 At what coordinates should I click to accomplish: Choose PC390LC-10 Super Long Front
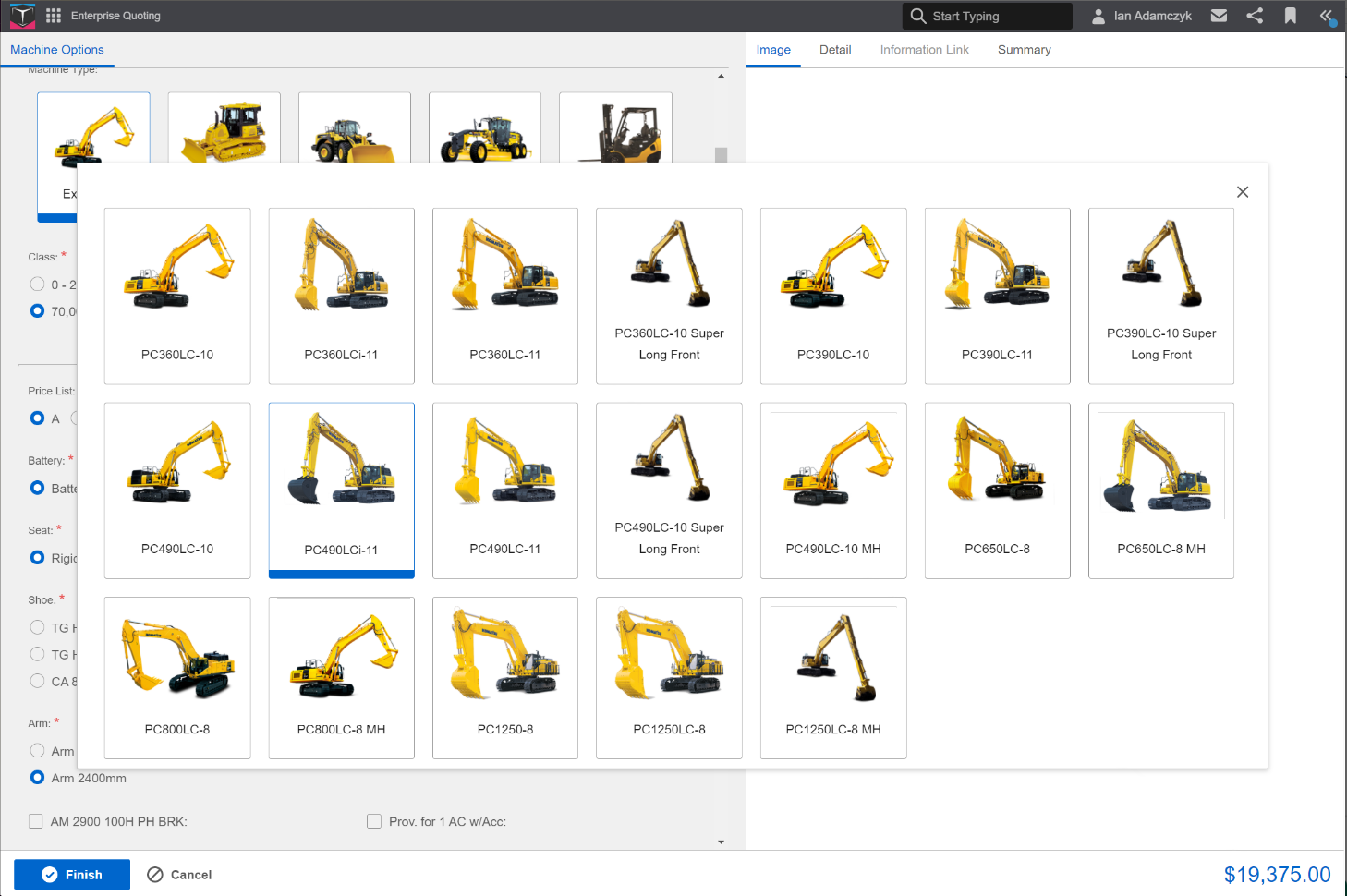1161,296
